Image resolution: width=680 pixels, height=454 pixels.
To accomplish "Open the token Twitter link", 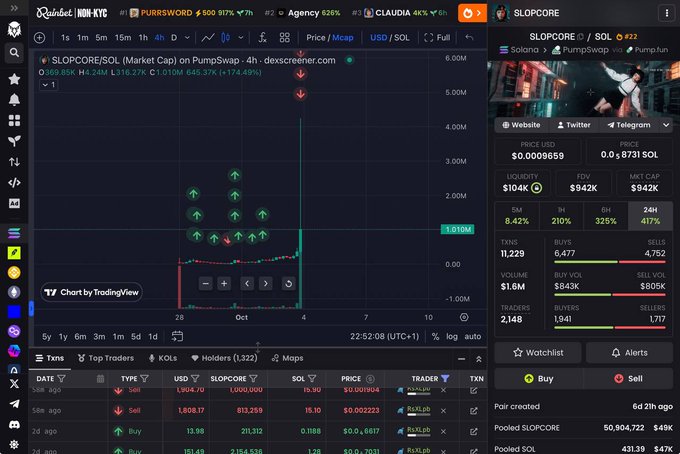I will tap(573, 125).
